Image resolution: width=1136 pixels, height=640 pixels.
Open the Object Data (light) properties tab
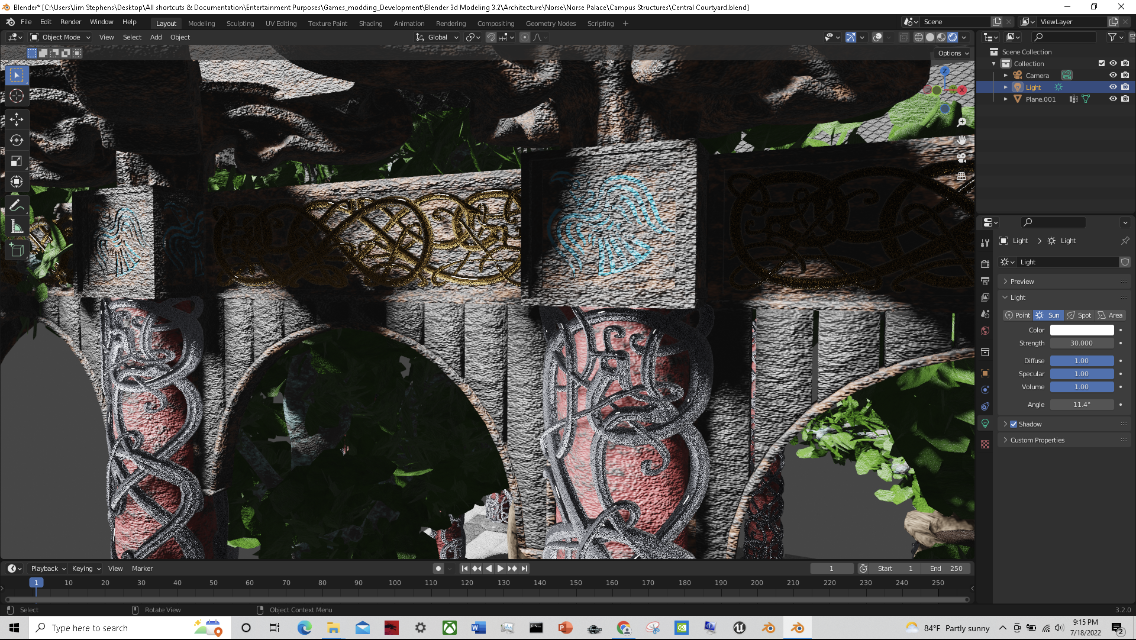(985, 423)
